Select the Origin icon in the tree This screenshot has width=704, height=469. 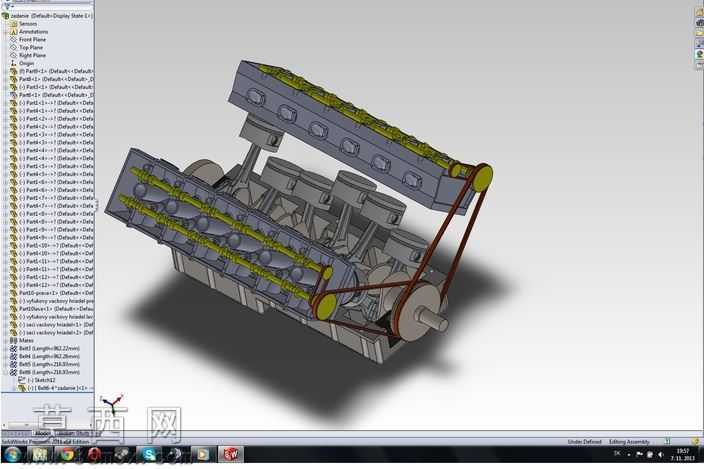[x=13, y=63]
